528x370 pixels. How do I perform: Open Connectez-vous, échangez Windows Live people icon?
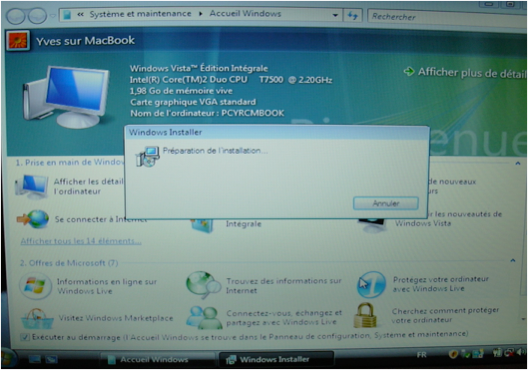click(x=204, y=317)
